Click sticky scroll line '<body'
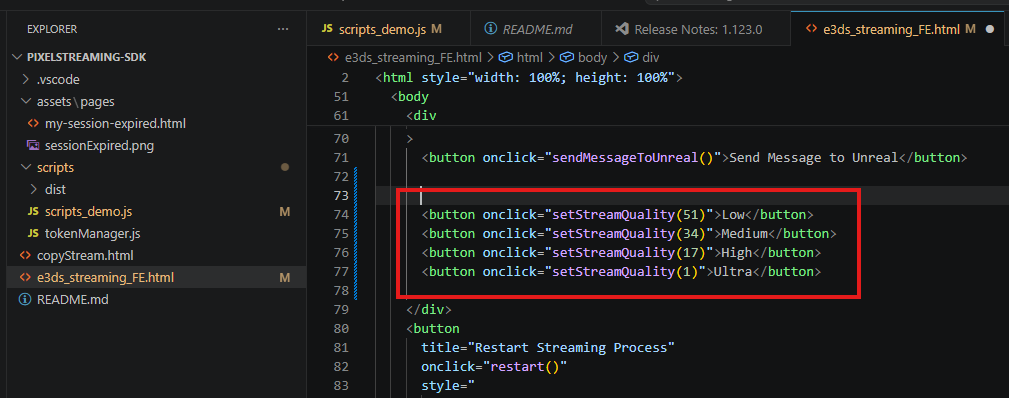The width and height of the screenshot is (1009, 398). 409,97
